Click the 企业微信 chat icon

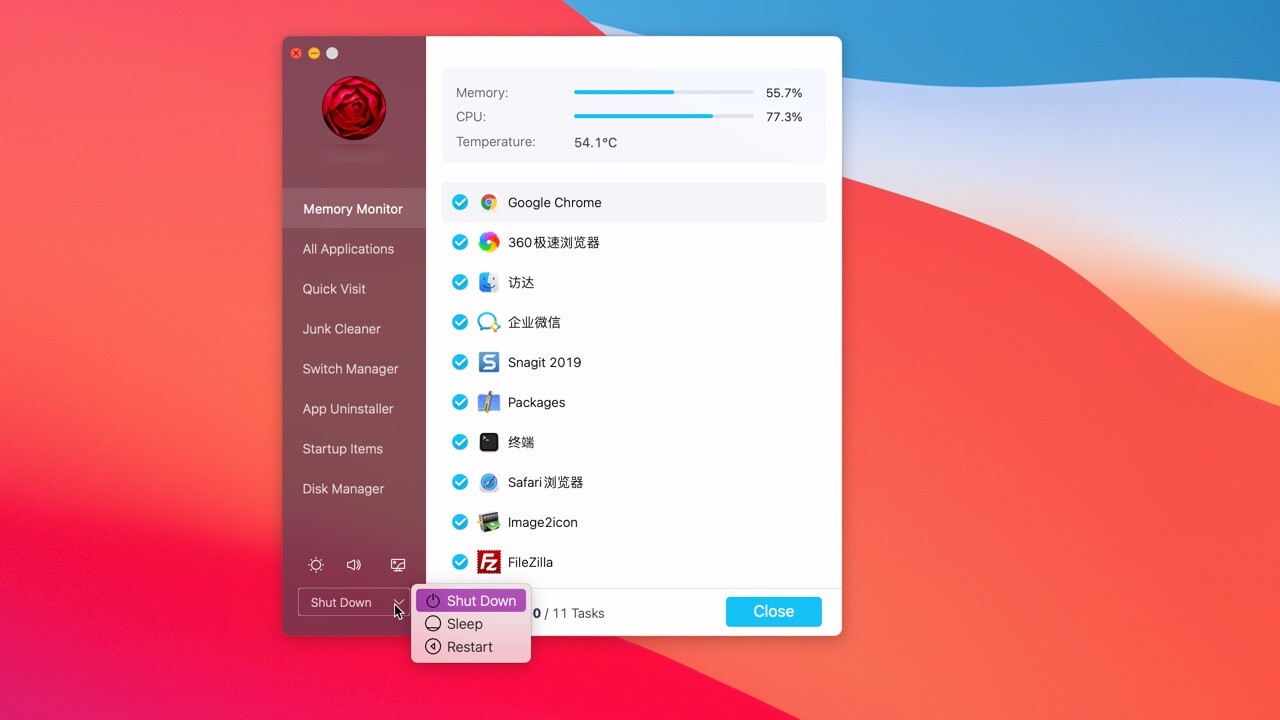(489, 322)
